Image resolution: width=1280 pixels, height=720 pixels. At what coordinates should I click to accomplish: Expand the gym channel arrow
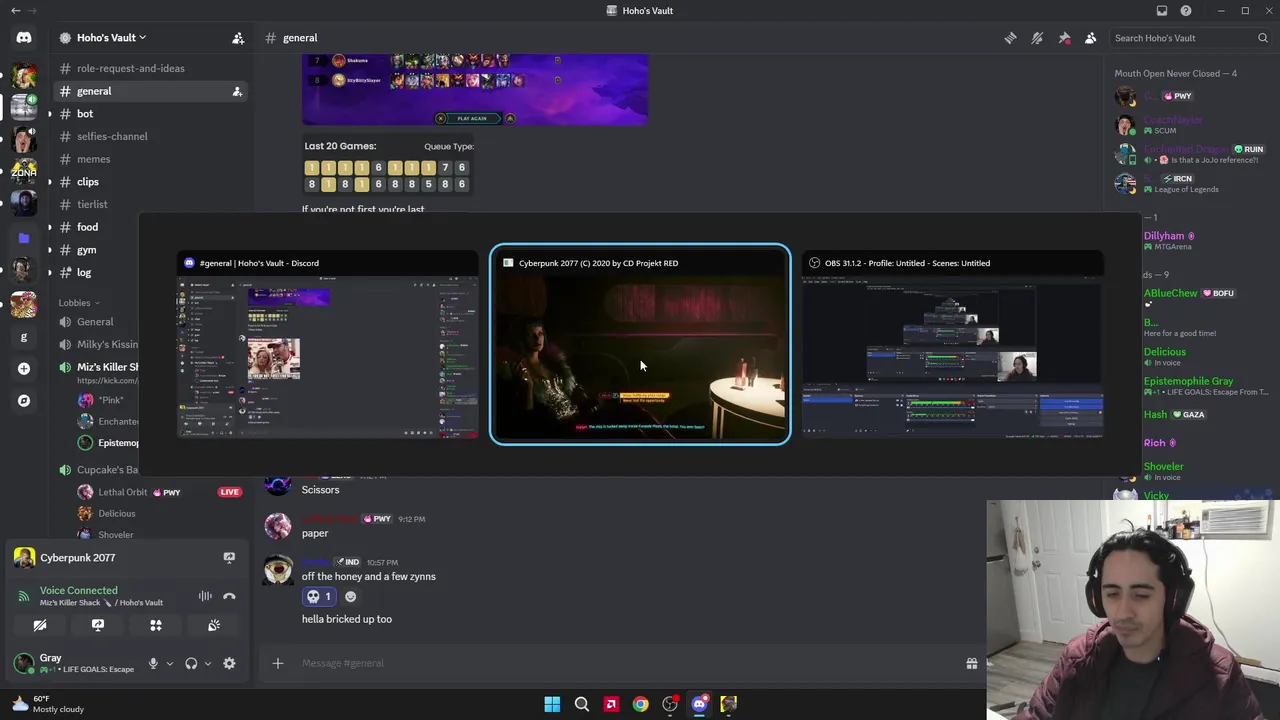tap(49, 250)
